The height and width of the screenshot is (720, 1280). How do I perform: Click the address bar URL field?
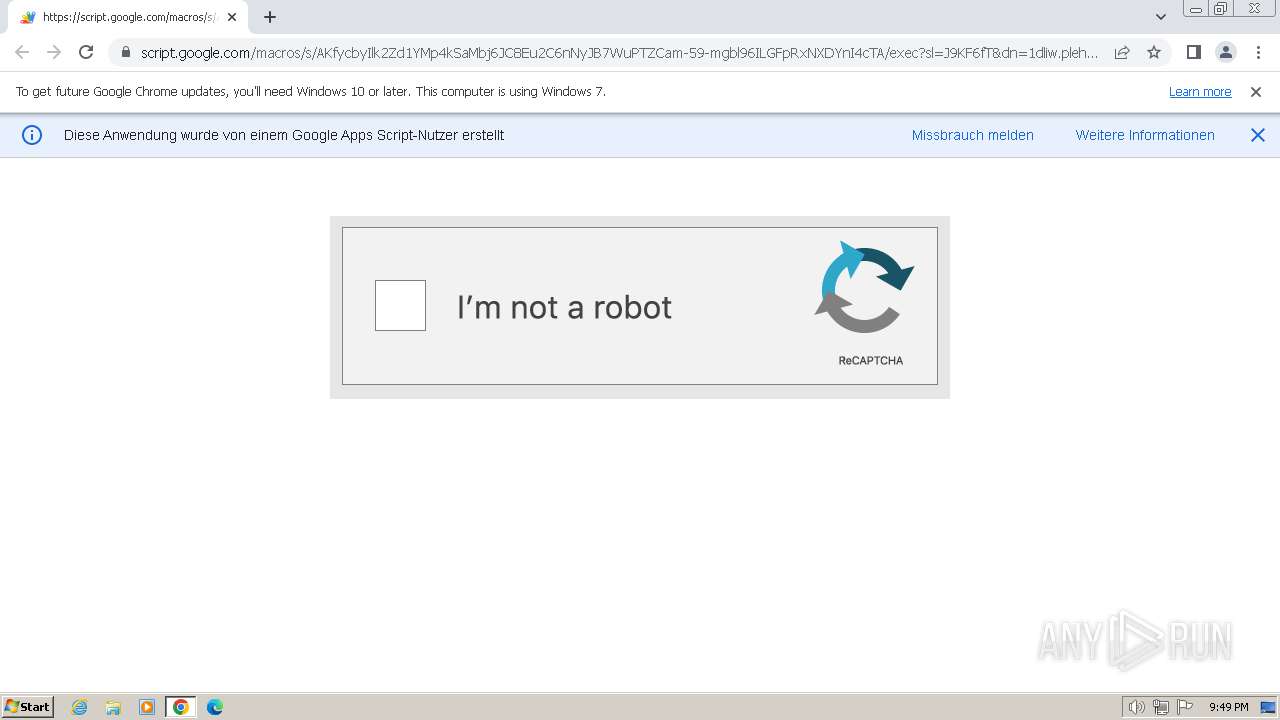[619, 53]
